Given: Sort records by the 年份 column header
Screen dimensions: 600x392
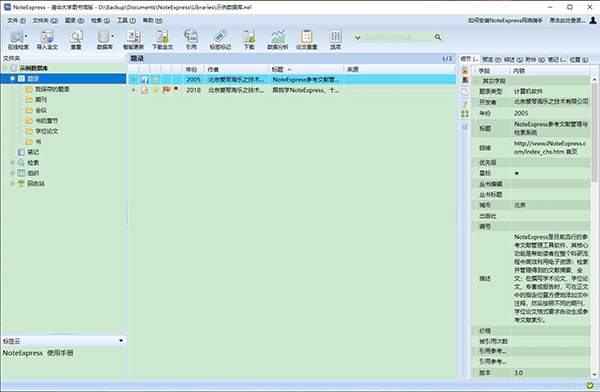Looking at the screenshot, I should point(194,69).
